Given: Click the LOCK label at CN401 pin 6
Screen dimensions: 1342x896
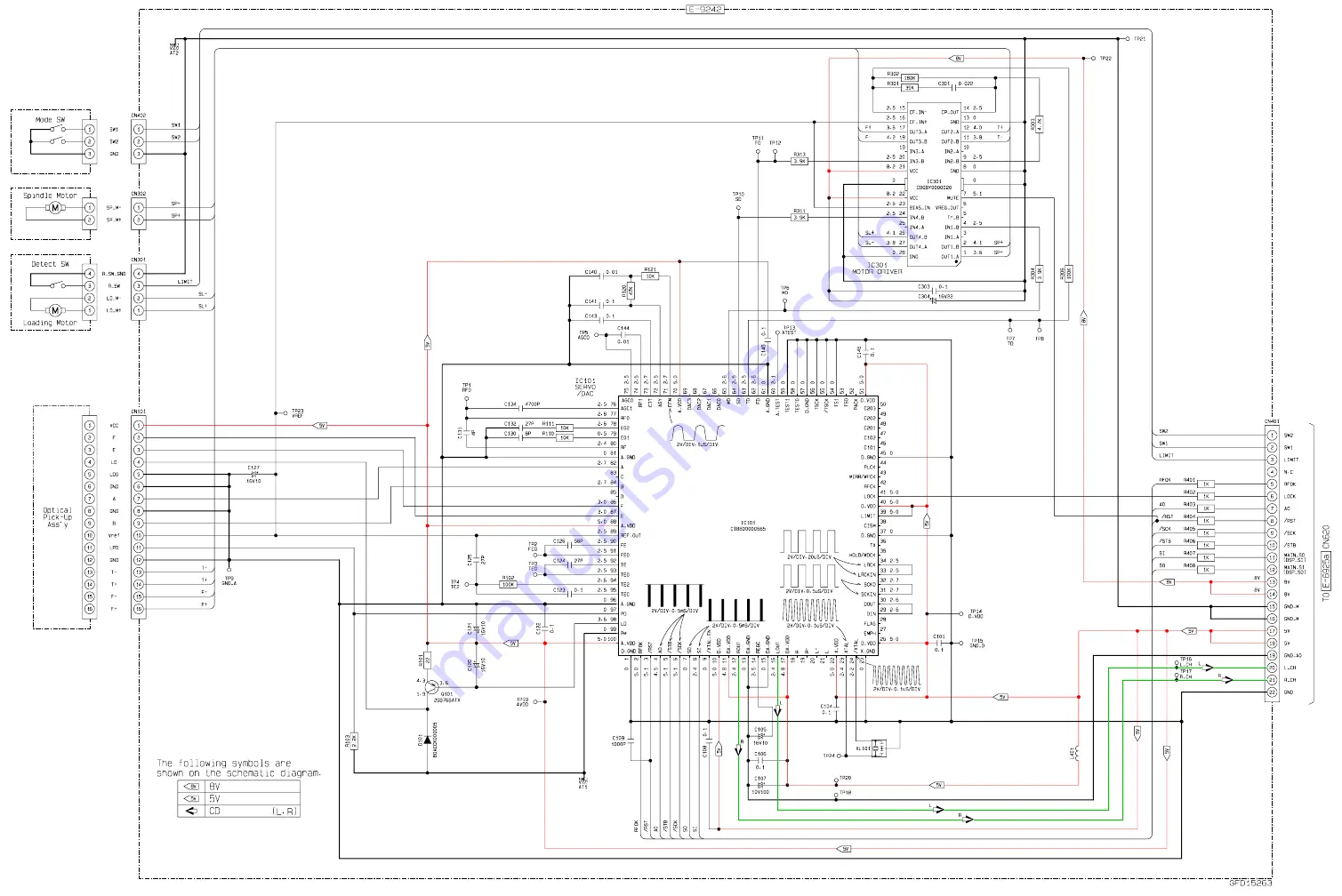Looking at the screenshot, I should (x=1290, y=497).
